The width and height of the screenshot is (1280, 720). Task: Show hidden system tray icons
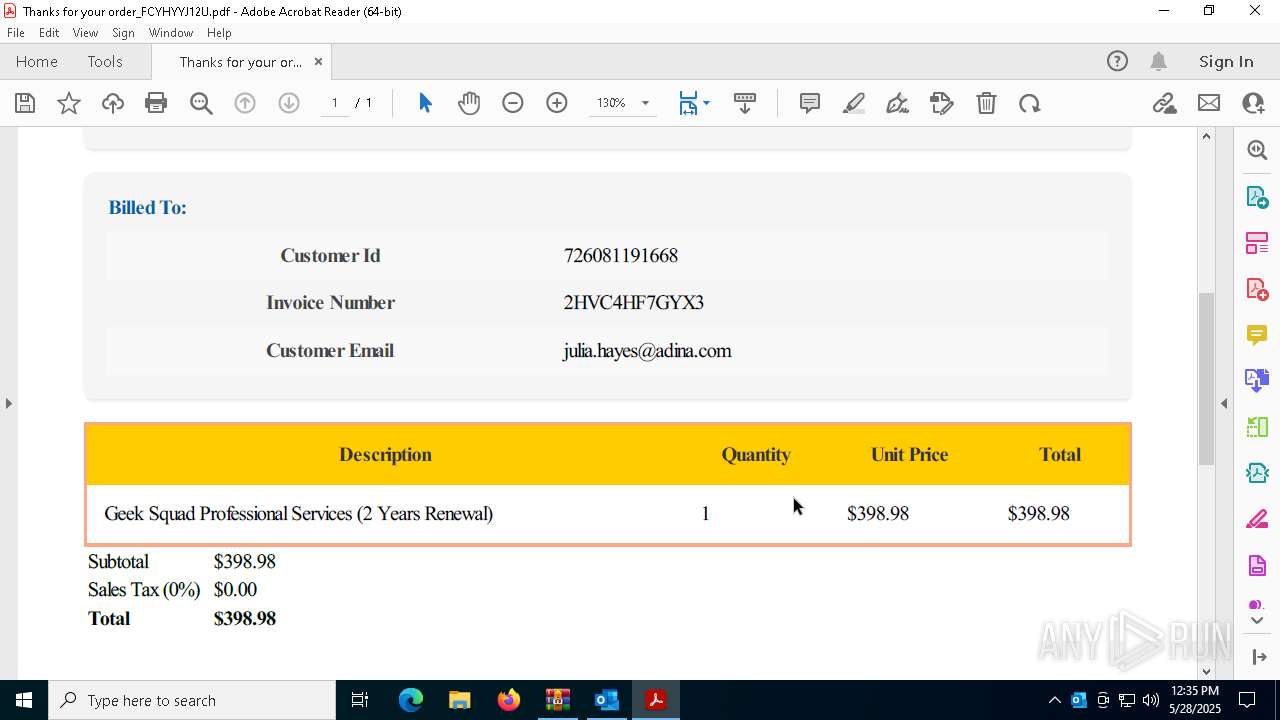coord(1054,700)
